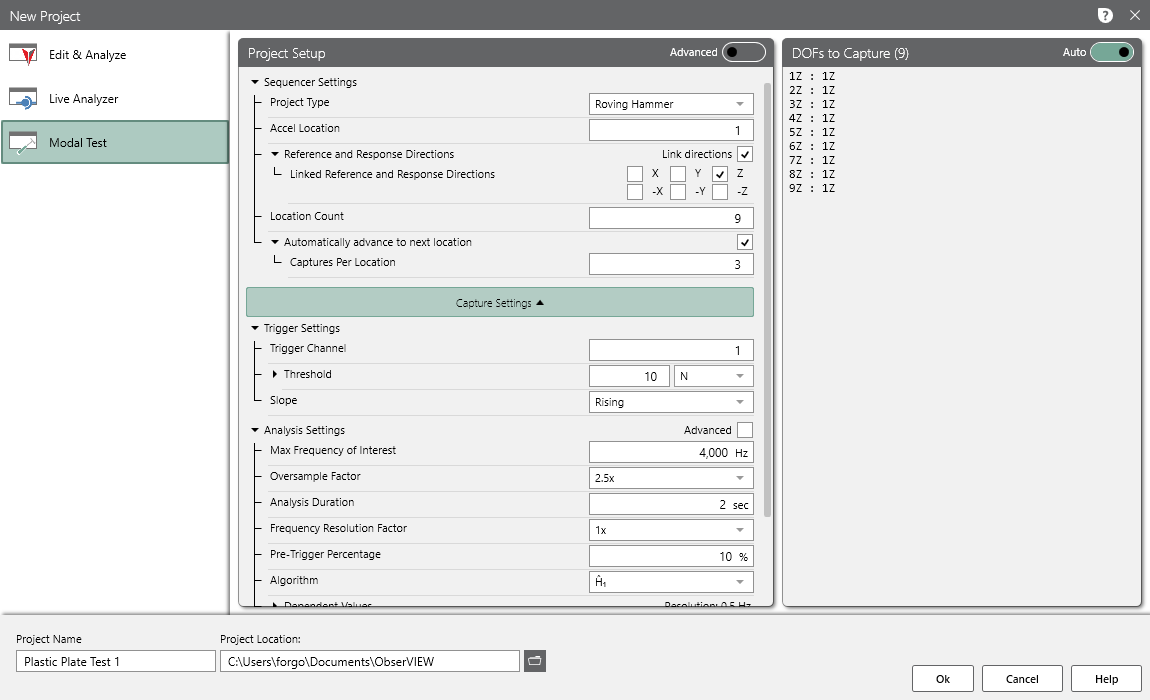
Task: Select the Edit & Analyze project type
Action: [114, 55]
